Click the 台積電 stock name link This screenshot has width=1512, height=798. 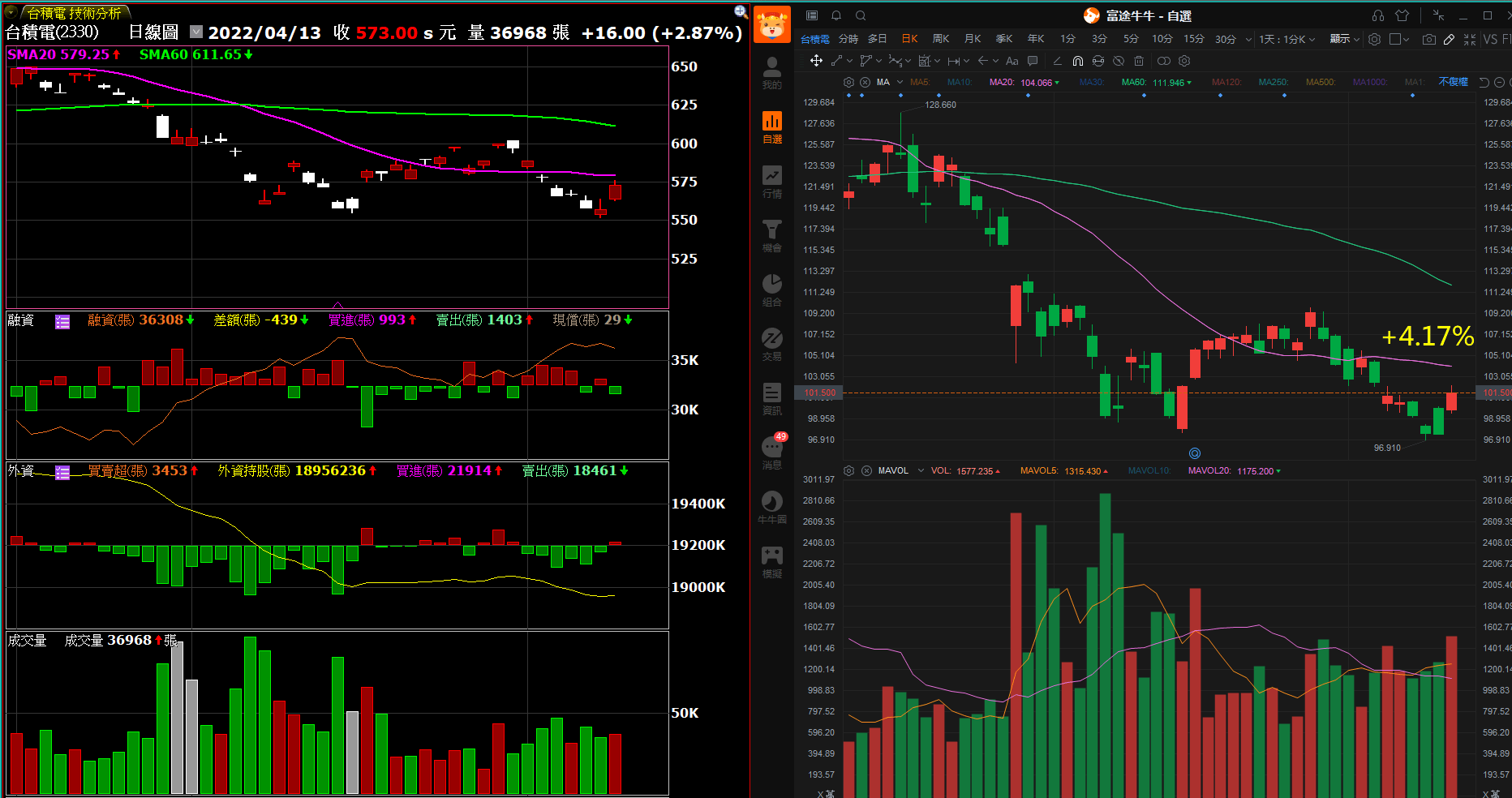[x=815, y=39]
